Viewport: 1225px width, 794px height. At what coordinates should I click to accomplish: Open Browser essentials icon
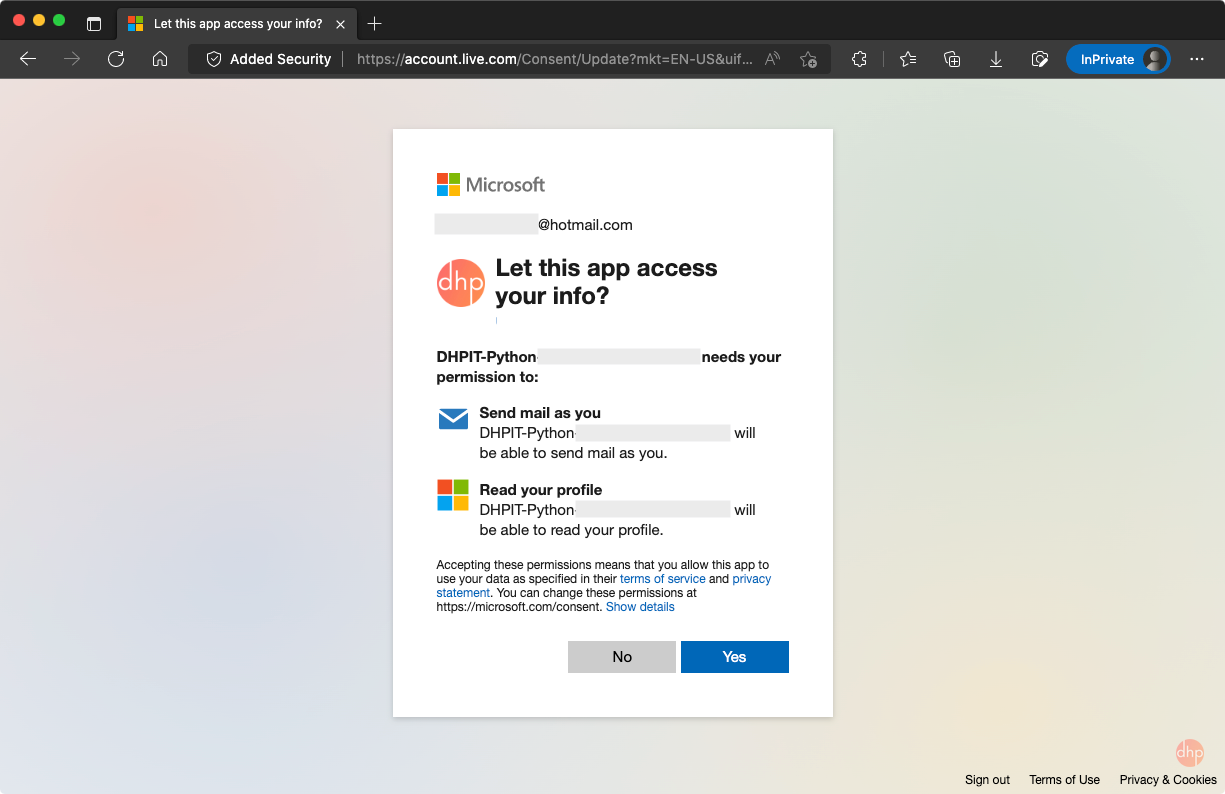pos(1040,59)
